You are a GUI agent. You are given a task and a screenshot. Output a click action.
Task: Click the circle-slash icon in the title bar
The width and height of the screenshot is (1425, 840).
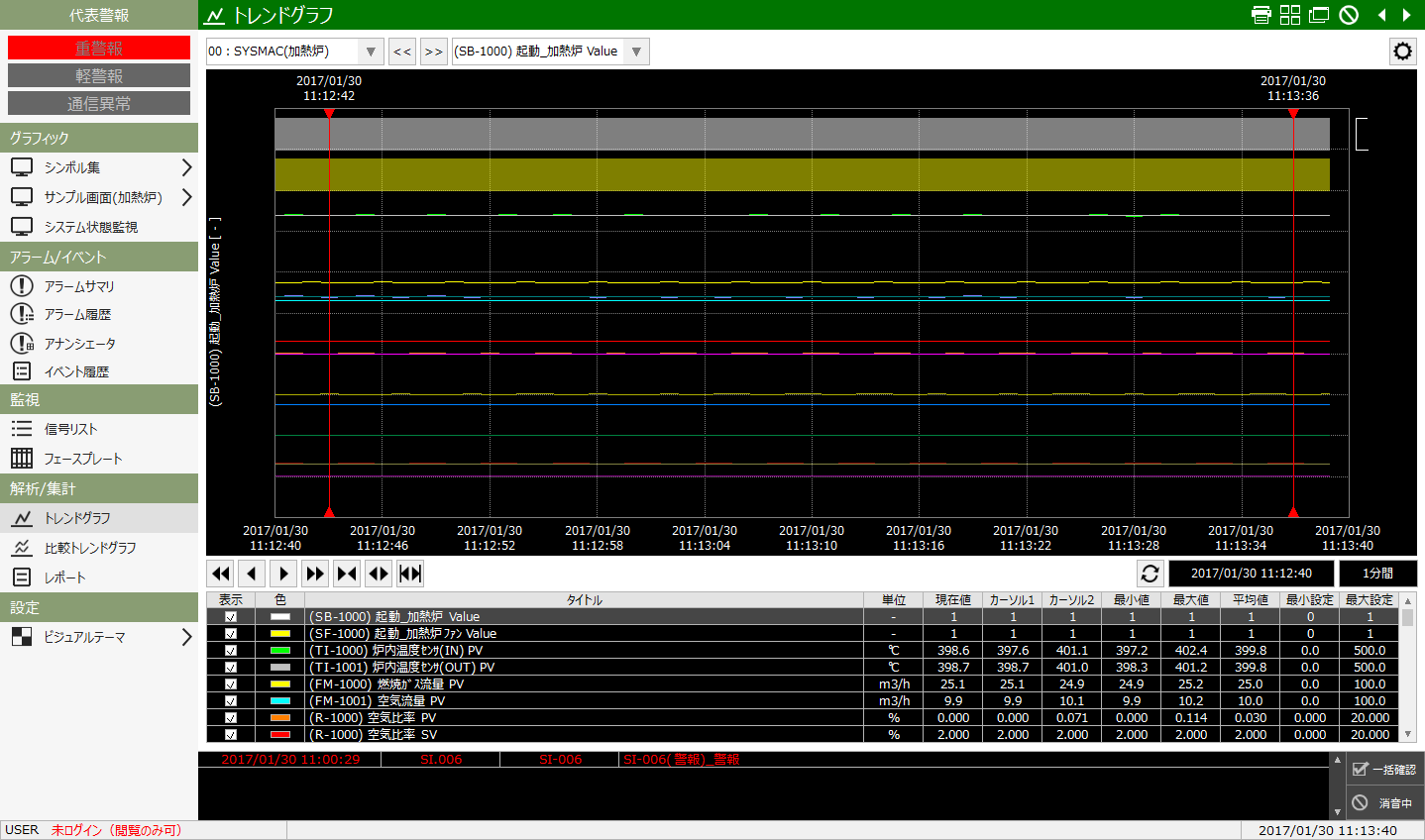click(1349, 15)
